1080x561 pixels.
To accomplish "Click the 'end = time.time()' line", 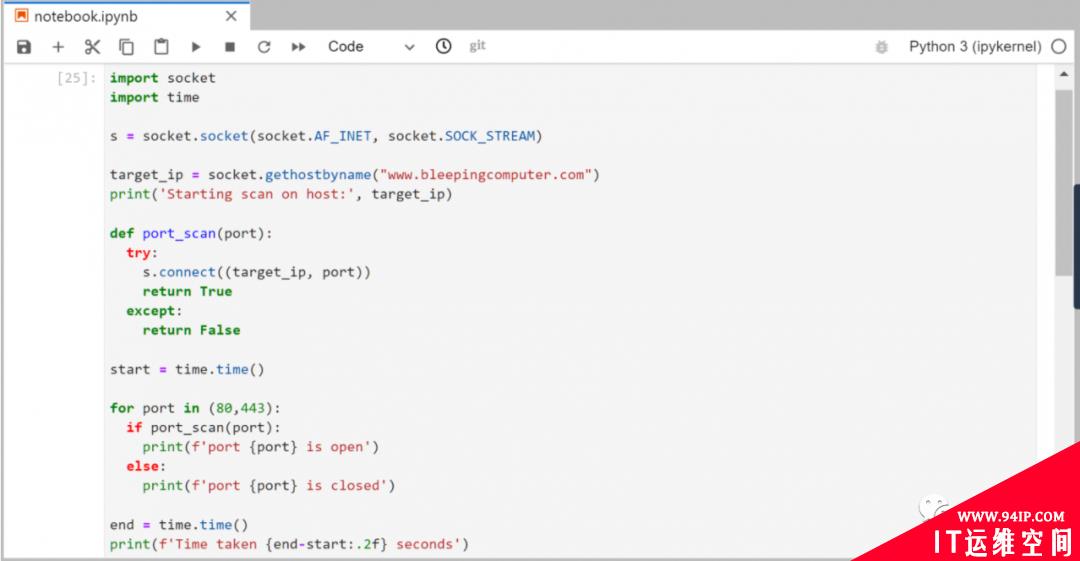I will (178, 525).
